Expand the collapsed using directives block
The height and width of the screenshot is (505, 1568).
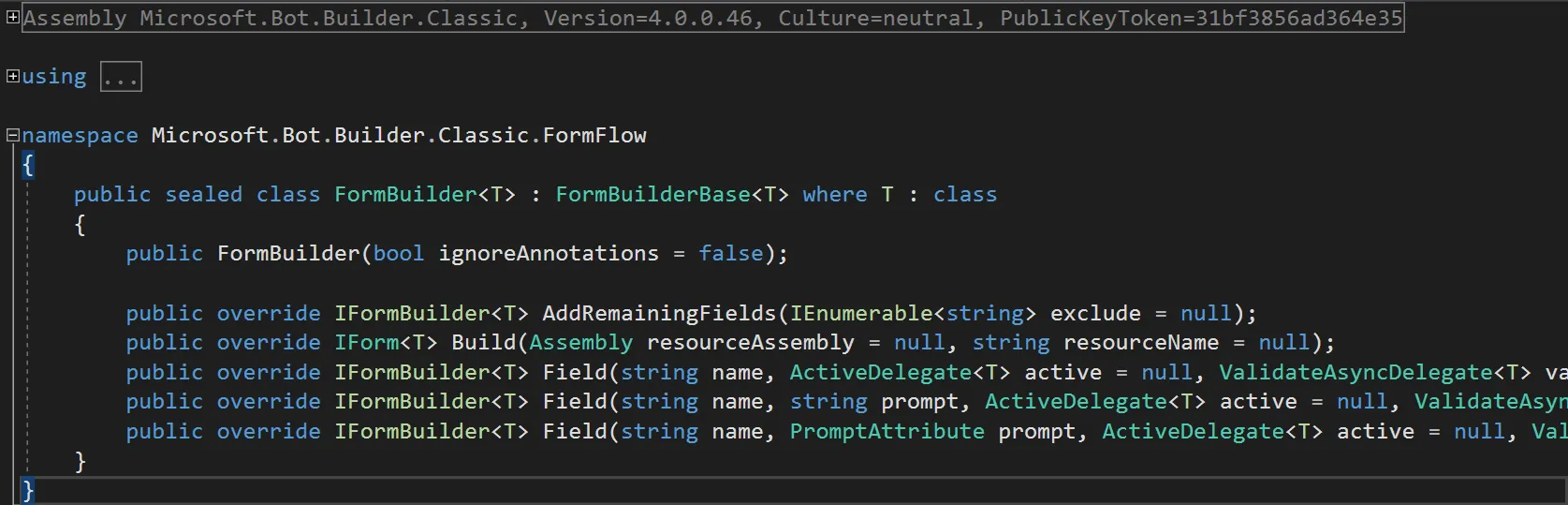[12, 76]
